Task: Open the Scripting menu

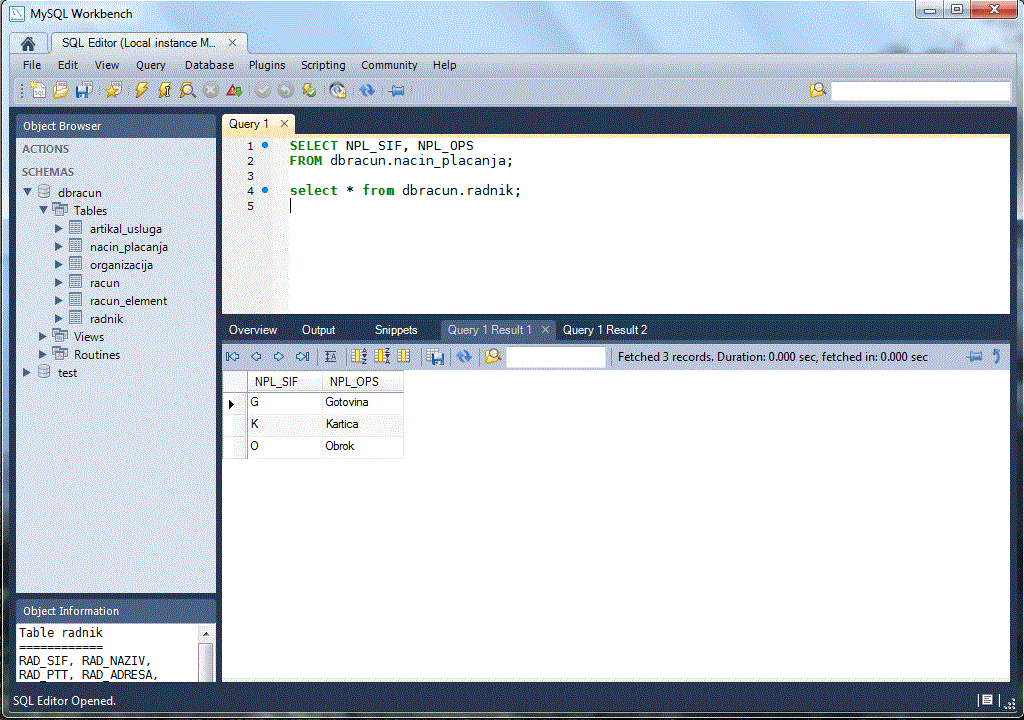Action: pyautogui.click(x=323, y=65)
